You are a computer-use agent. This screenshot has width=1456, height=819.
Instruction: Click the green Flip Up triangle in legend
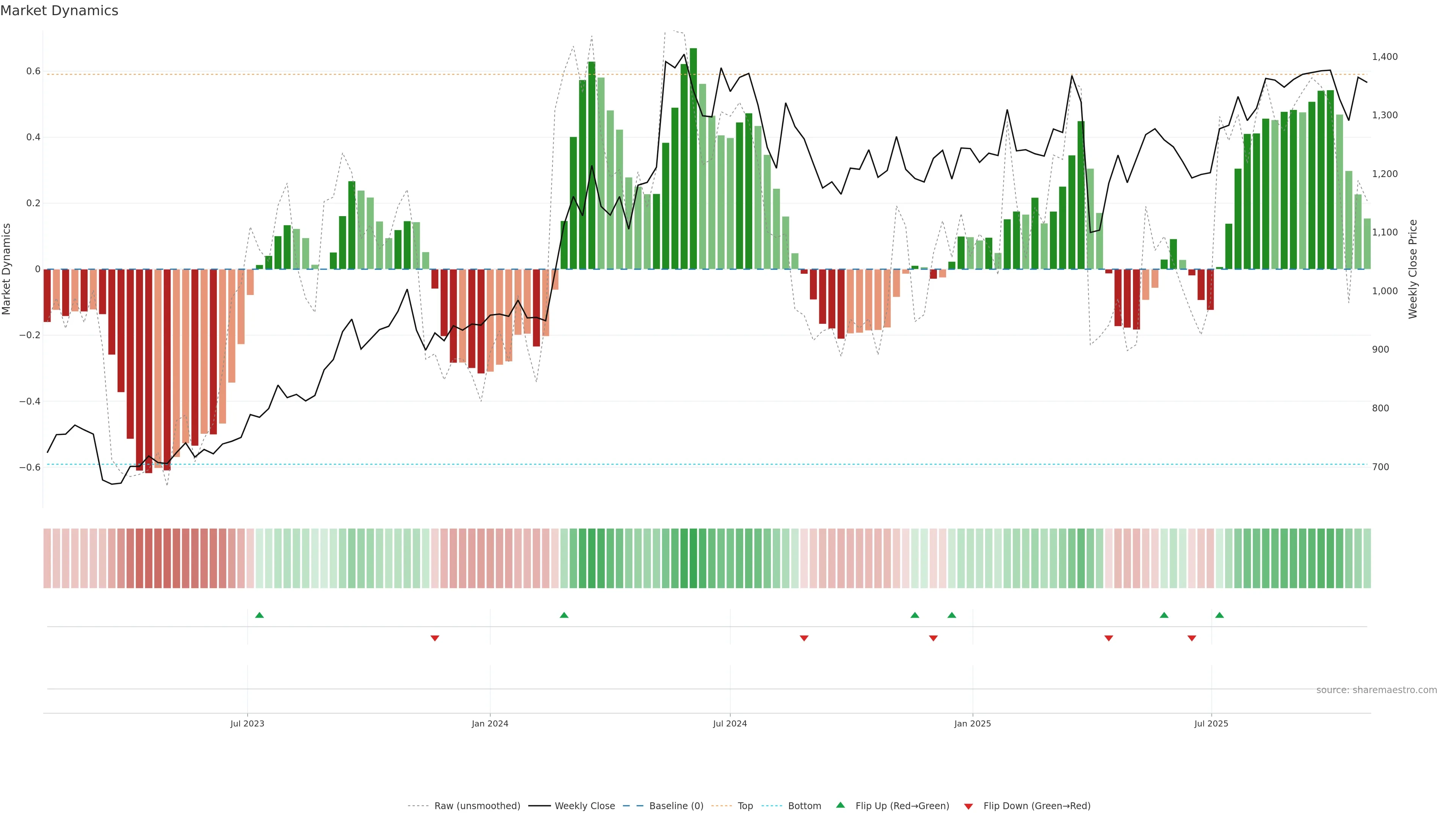pyautogui.click(x=841, y=805)
